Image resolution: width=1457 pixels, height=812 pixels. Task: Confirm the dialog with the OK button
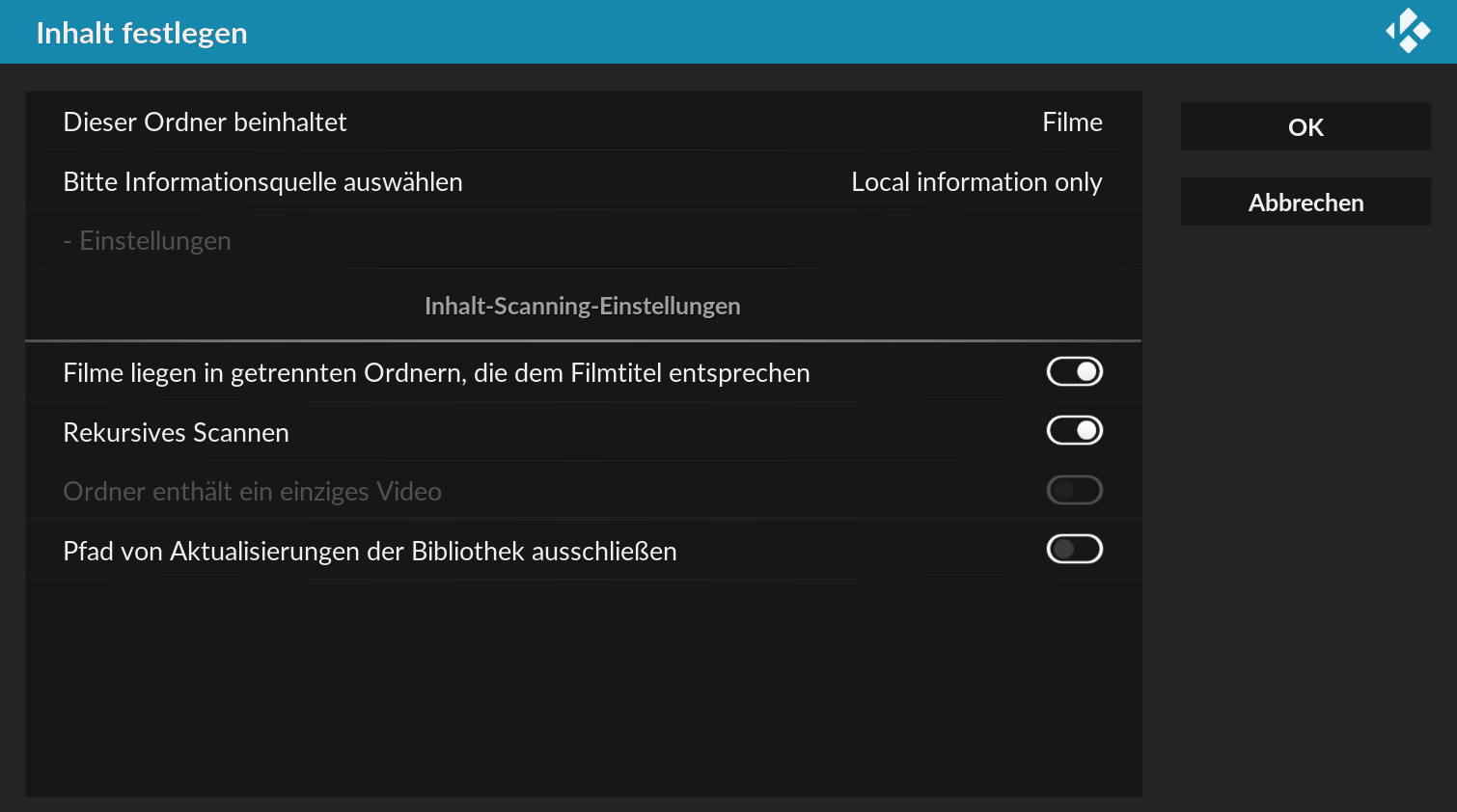pos(1306,126)
